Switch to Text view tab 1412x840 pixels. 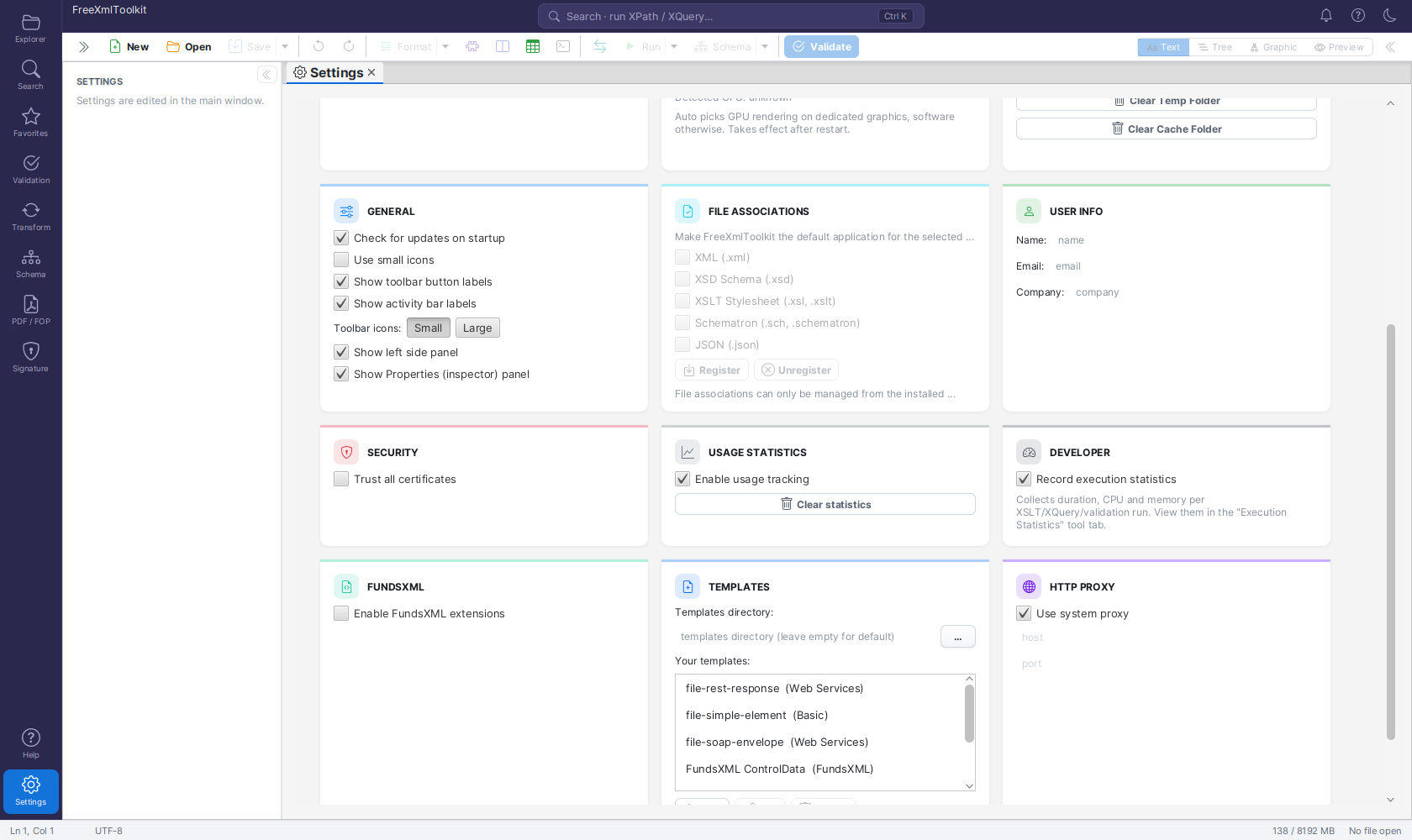pyautogui.click(x=1163, y=47)
